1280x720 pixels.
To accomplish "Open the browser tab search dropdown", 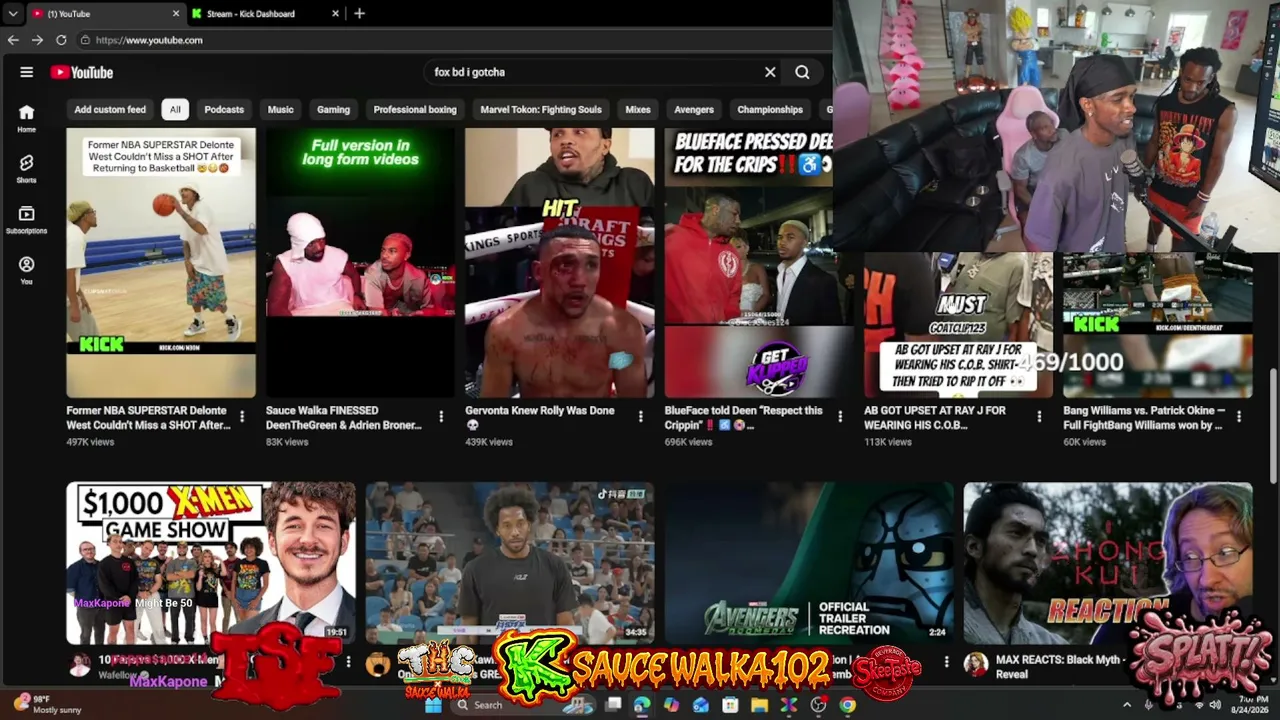I will pyautogui.click(x=13, y=14).
